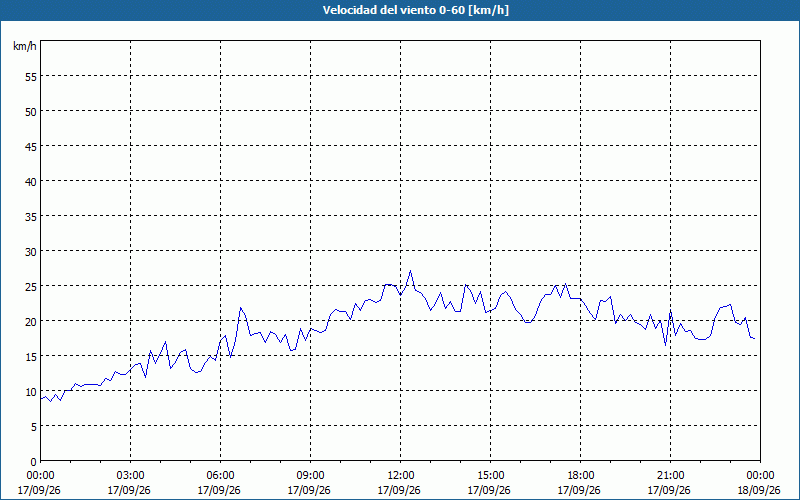Click the km/h axis unit label
Image resolution: width=800 pixels, height=500 pixels.
pyautogui.click(x=24, y=46)
